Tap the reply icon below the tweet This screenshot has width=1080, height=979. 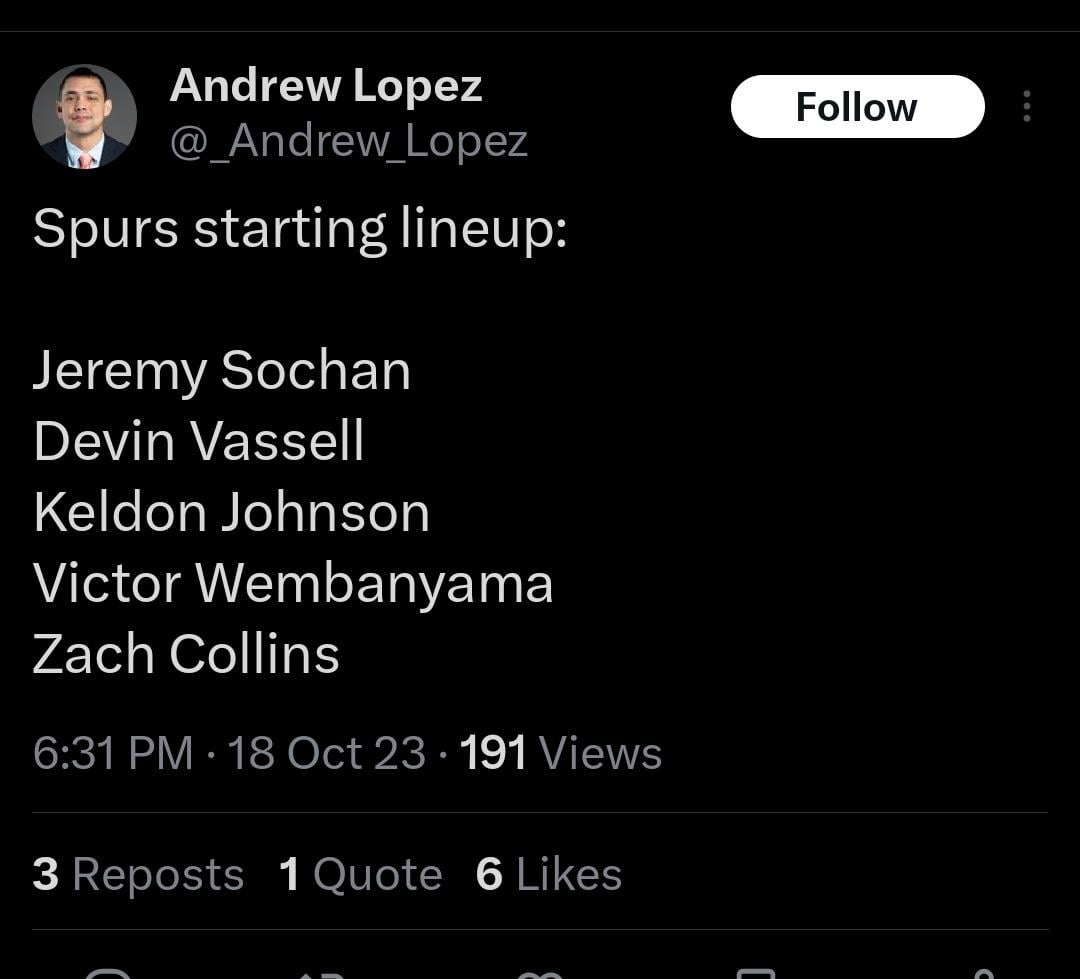coord(108,973)
